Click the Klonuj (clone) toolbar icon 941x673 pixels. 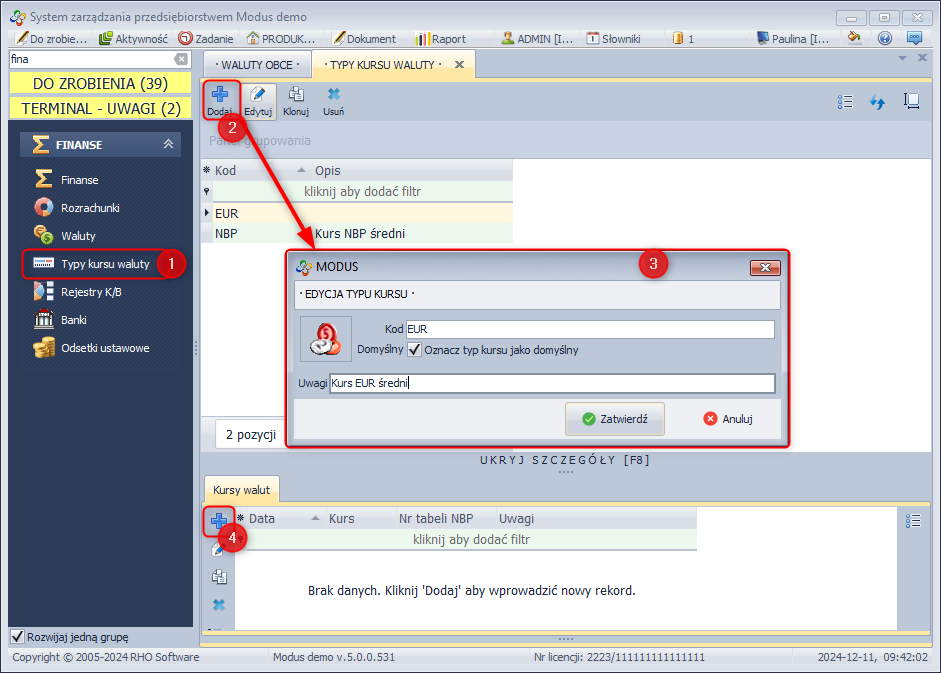[296, 99]
